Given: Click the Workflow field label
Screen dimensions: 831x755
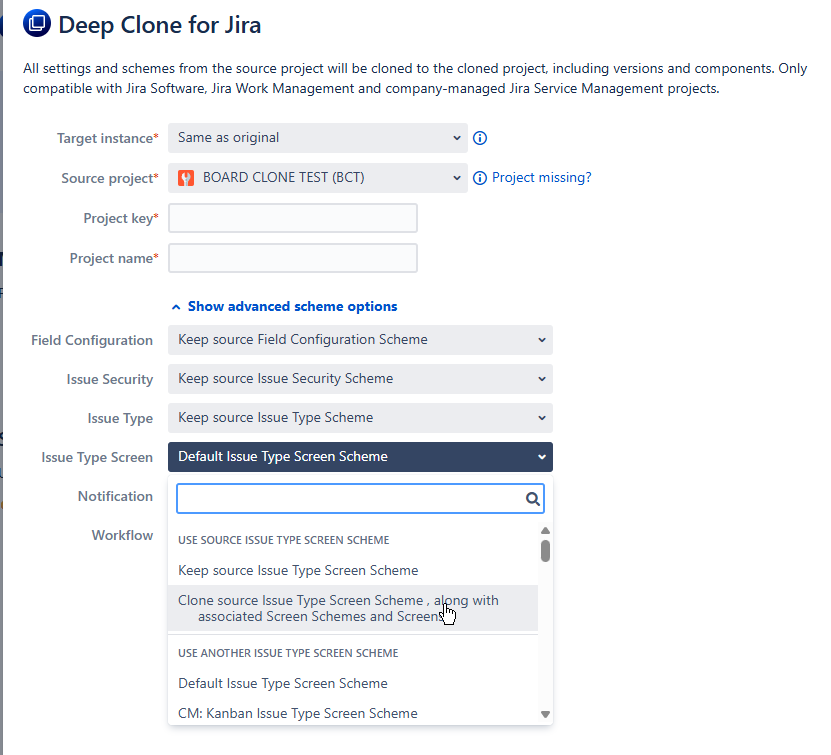Looking at the screenshot, I should click(122, 536).
